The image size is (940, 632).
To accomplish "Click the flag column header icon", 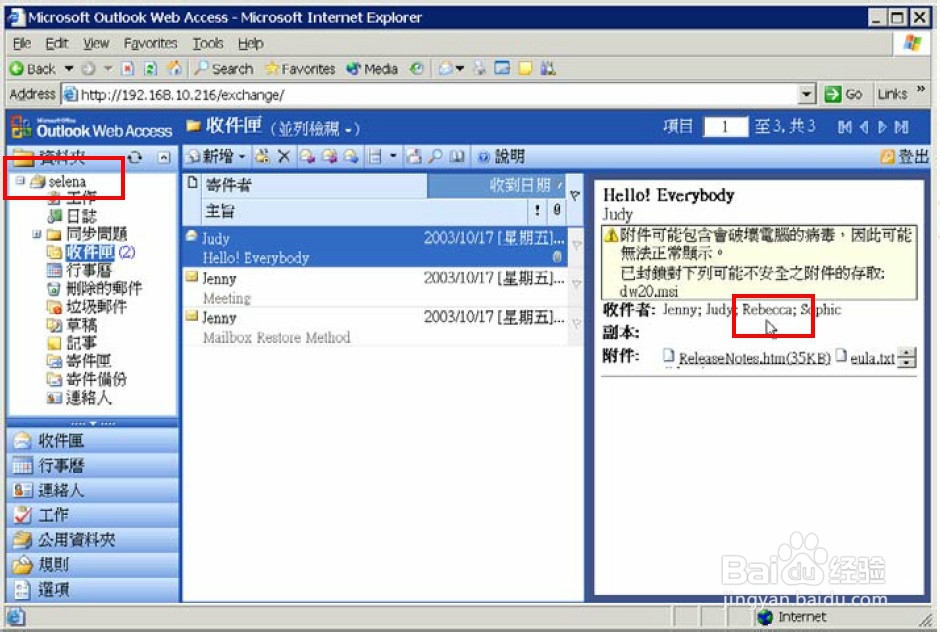I will [x=575, y=195].
